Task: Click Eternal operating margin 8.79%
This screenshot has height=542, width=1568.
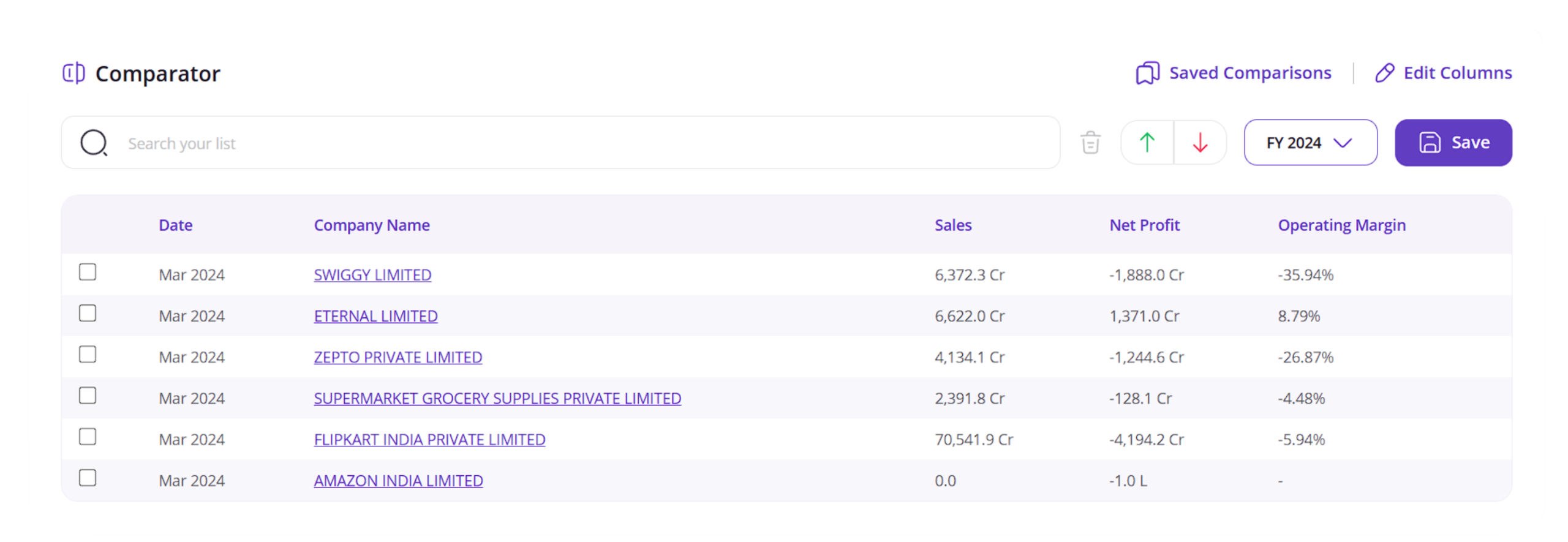Action: click(1298, 316)
